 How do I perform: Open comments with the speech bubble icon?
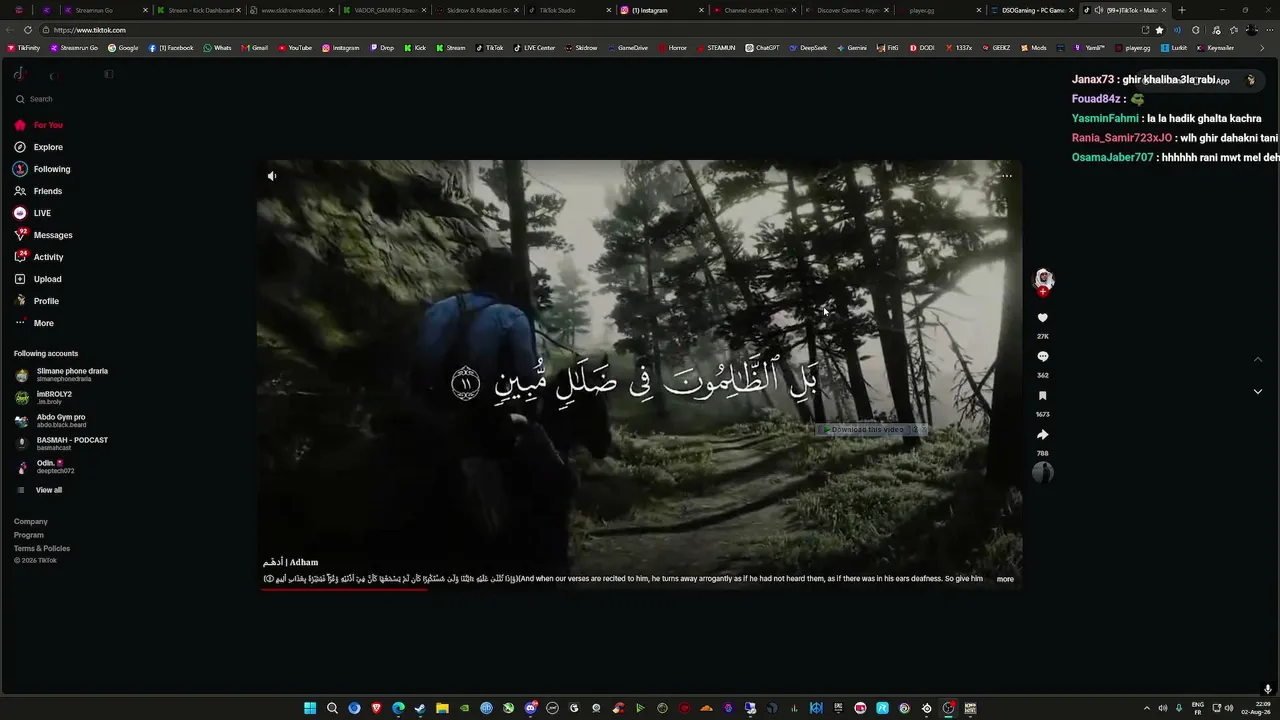[x=1042, y=357]
